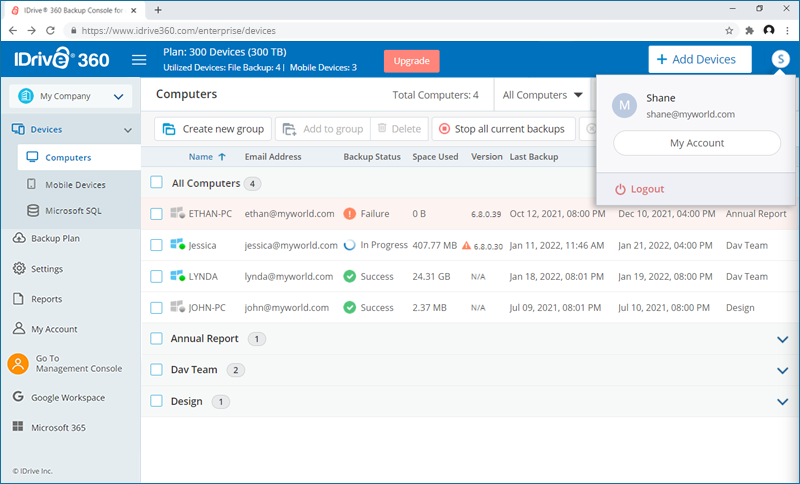This screenshot has width=800, height=484.
Task: Click the Reports document icon
Action: tap(18, 298)
